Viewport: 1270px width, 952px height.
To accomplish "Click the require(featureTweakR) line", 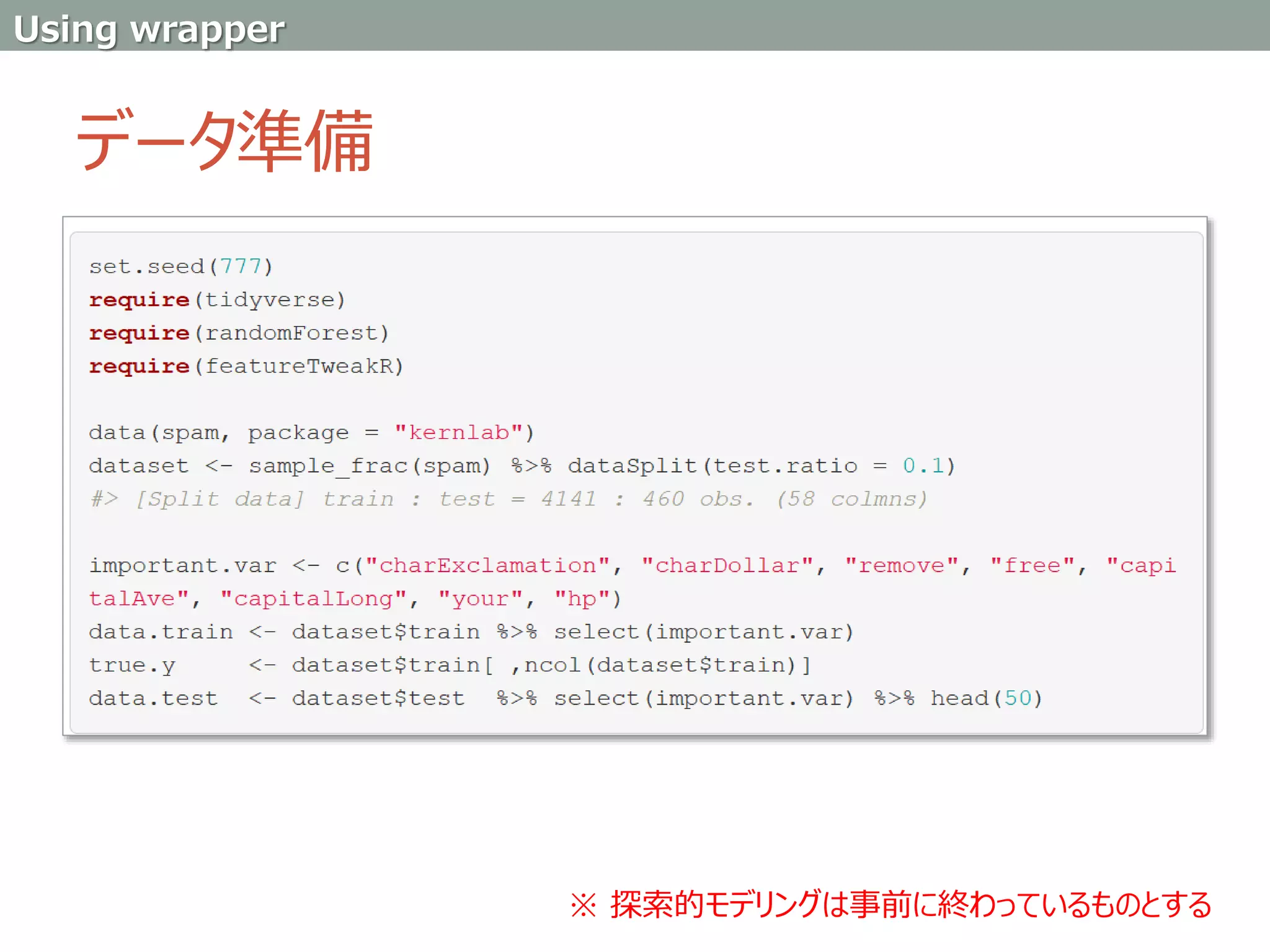I will coord(246,366).
